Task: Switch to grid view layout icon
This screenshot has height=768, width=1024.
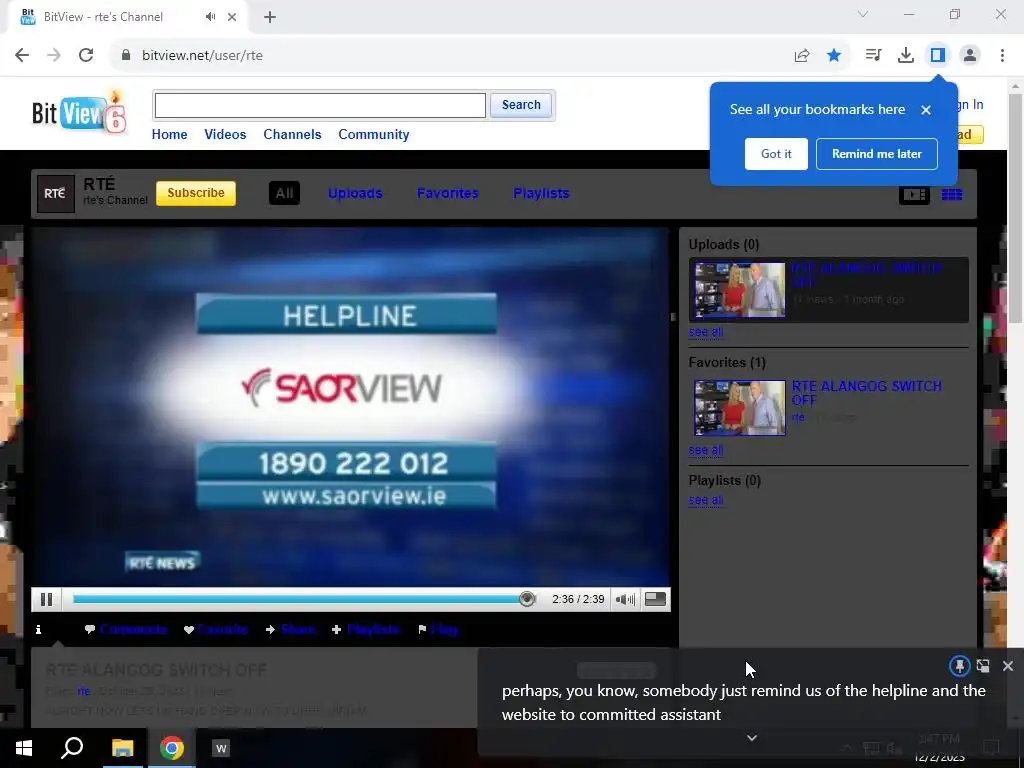Action: (952, 195)
